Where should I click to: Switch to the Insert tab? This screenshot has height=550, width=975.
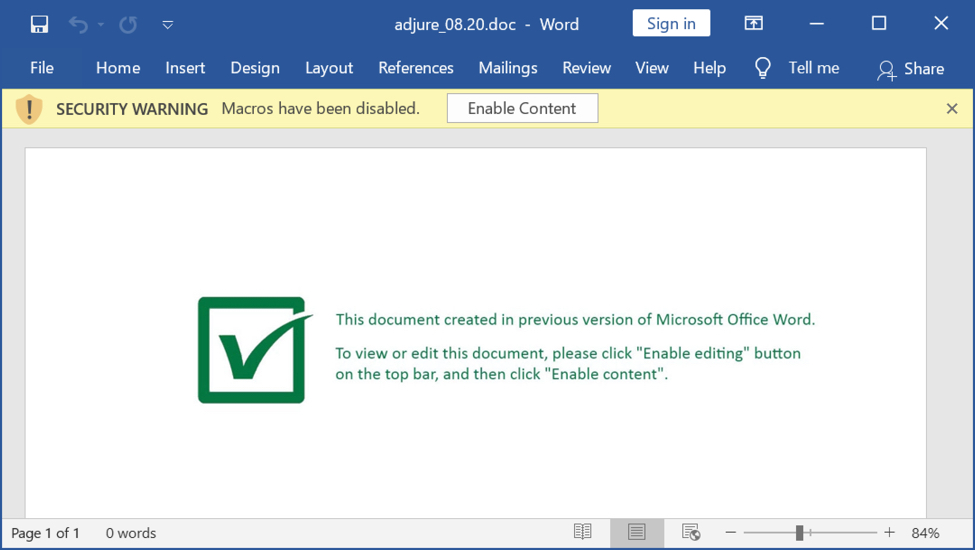(185, 68)
